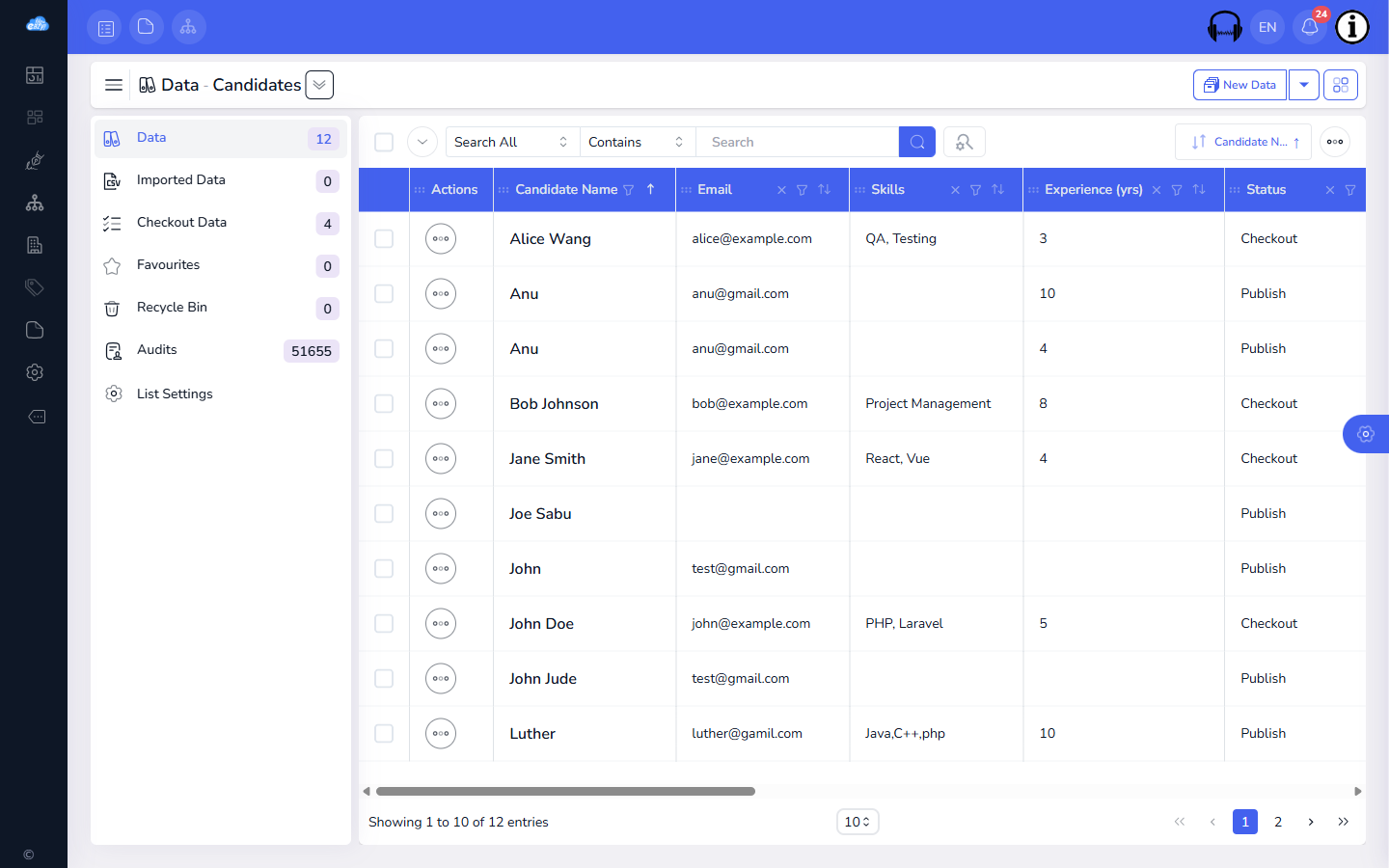
Task: Remove the Email column
Action: point(781,190)
